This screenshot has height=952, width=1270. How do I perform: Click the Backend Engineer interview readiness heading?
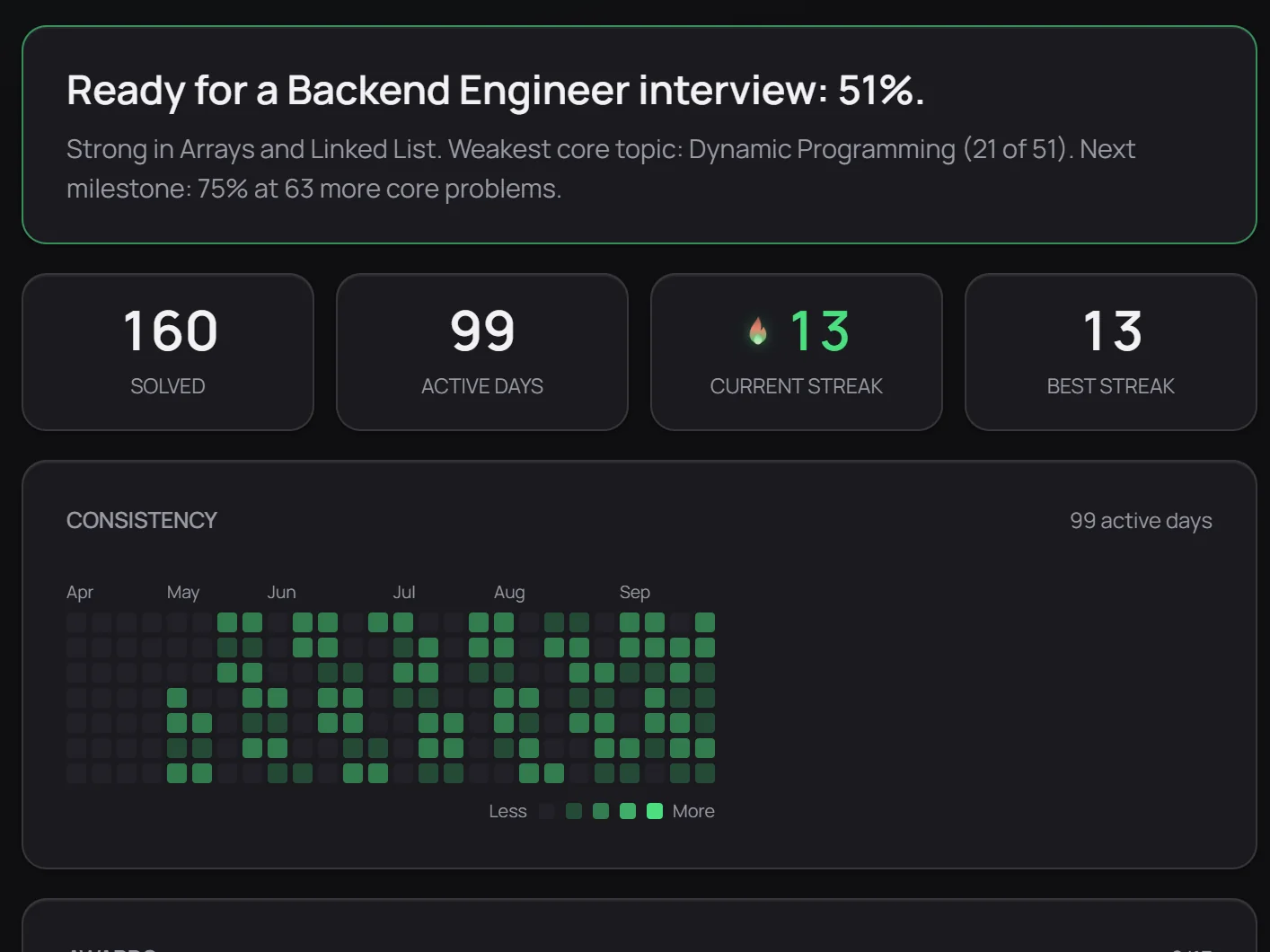pos(495,90)
